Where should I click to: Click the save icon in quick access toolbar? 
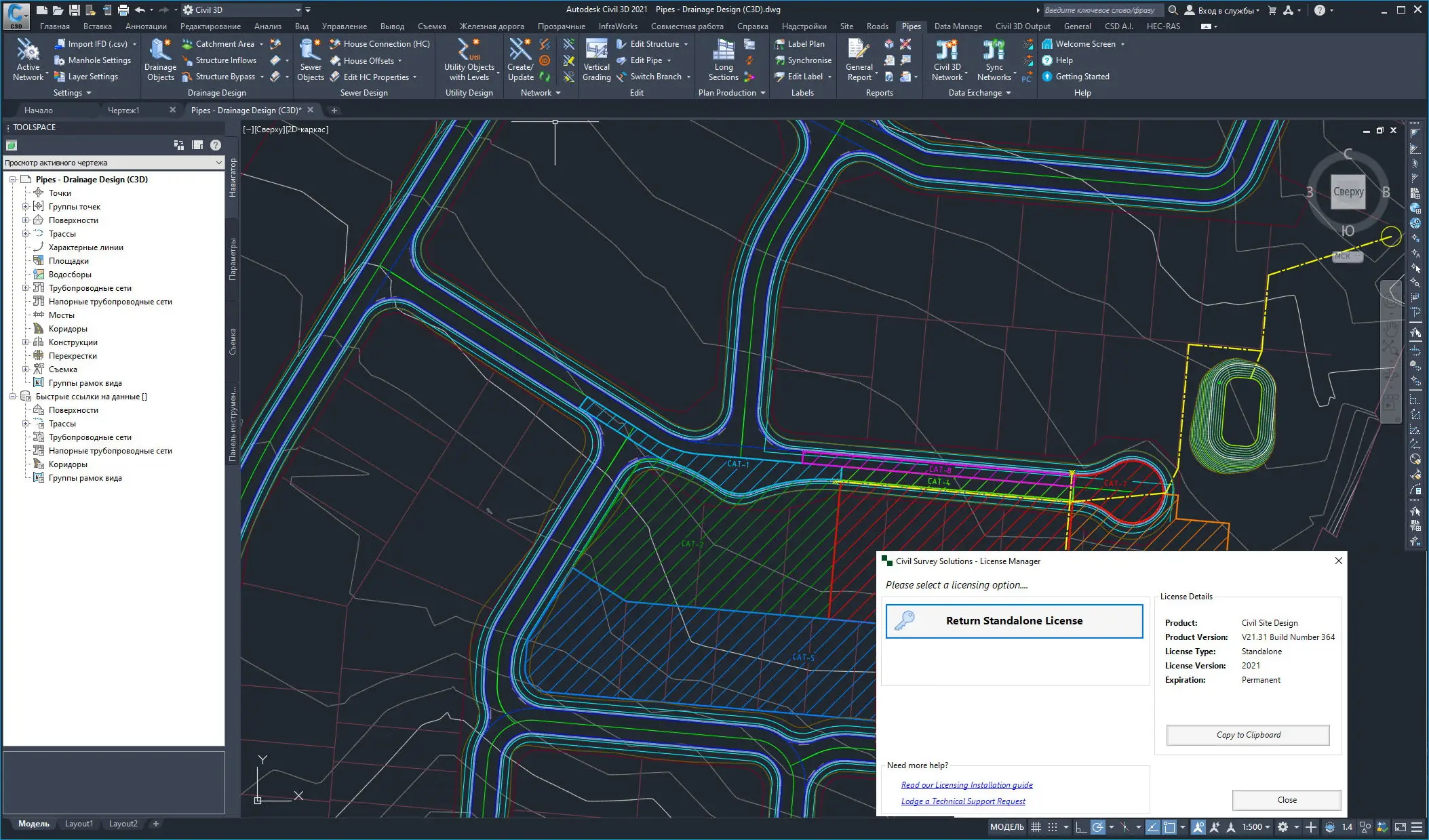[75, 9]
